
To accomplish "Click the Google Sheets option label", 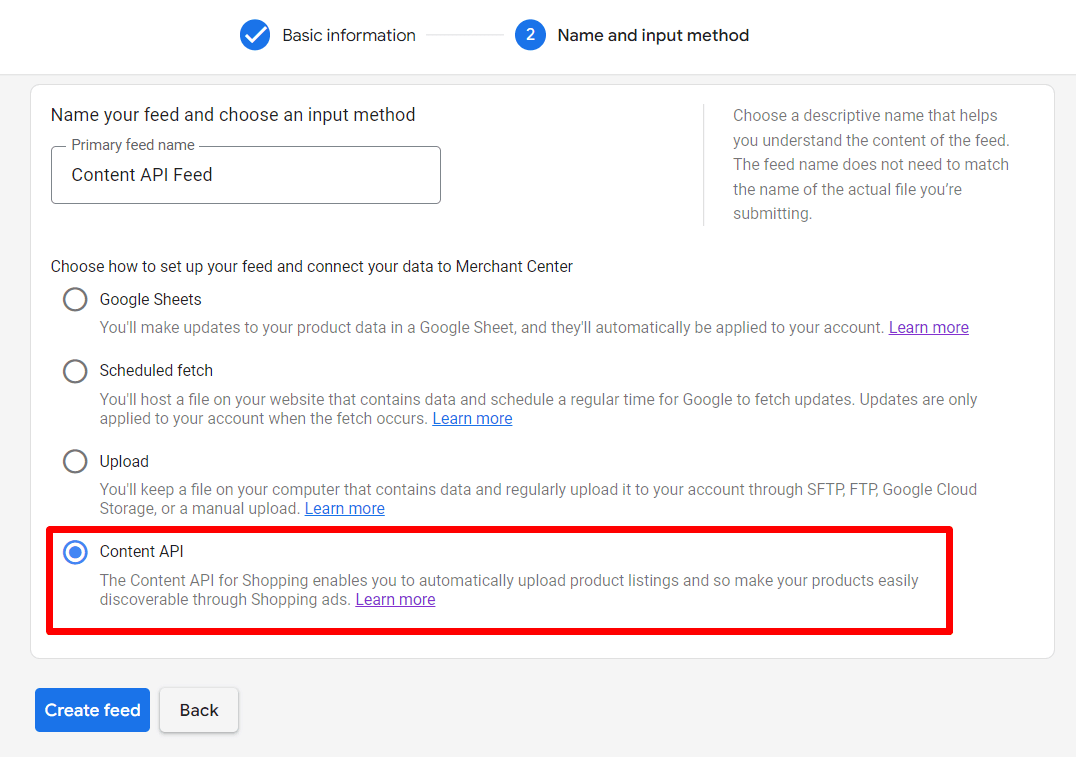I will pyautogui.click(x=150, y=299).
